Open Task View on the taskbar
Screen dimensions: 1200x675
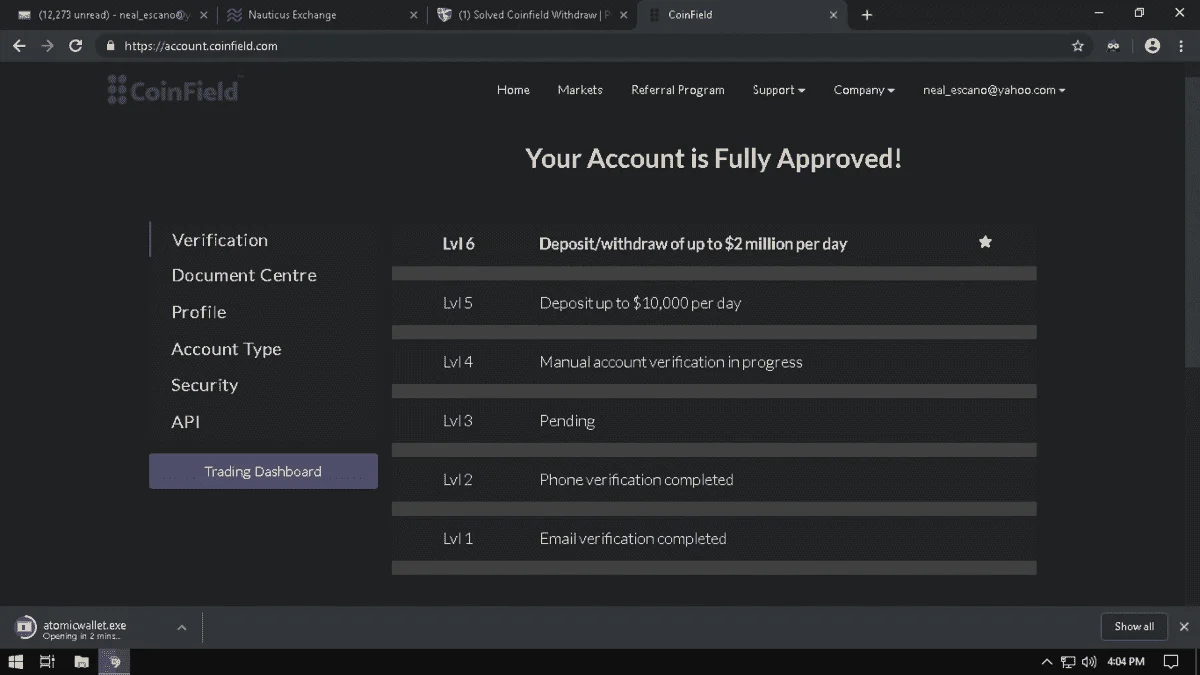coord(47,661)
